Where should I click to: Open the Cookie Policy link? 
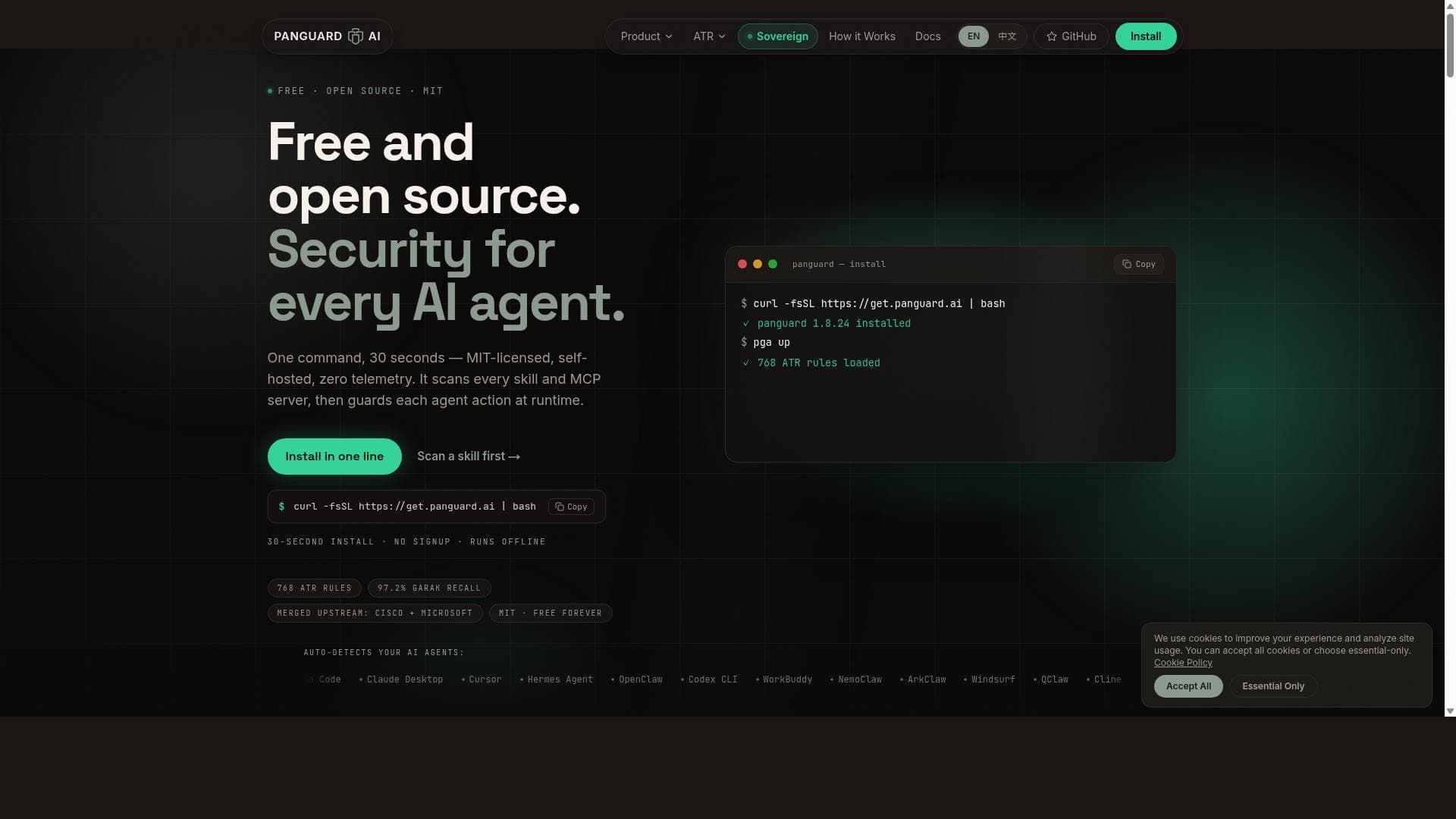(1183, 663)
